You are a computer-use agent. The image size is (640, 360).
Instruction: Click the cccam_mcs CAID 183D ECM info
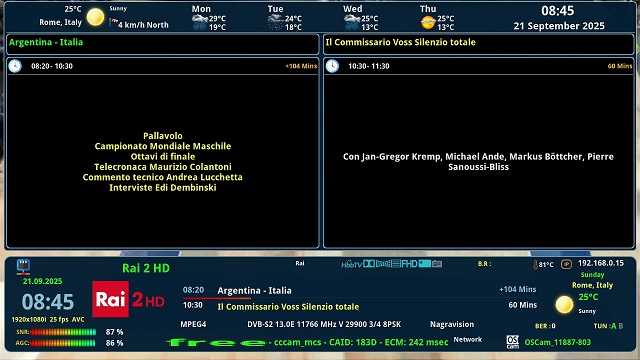(x=361, y=342)
